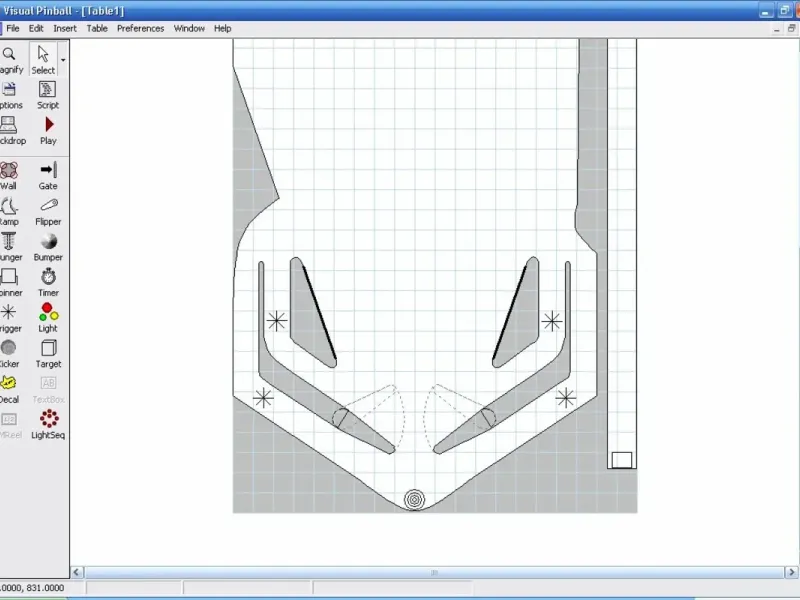Choose the Gate tool
This screenshot has height=600, width=800.
(48, 176)
